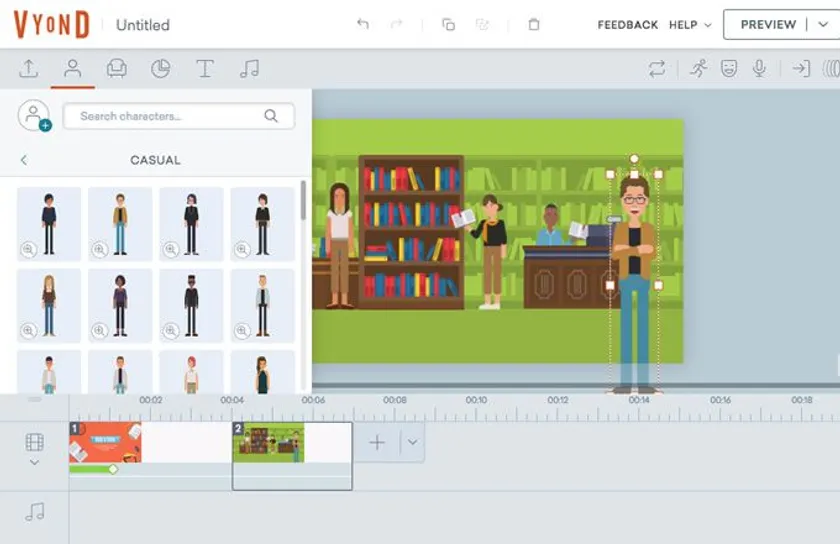Go back from the CASUAL category
The height and width of the screenshot is (544, 840).
click(x=24, y=160)
